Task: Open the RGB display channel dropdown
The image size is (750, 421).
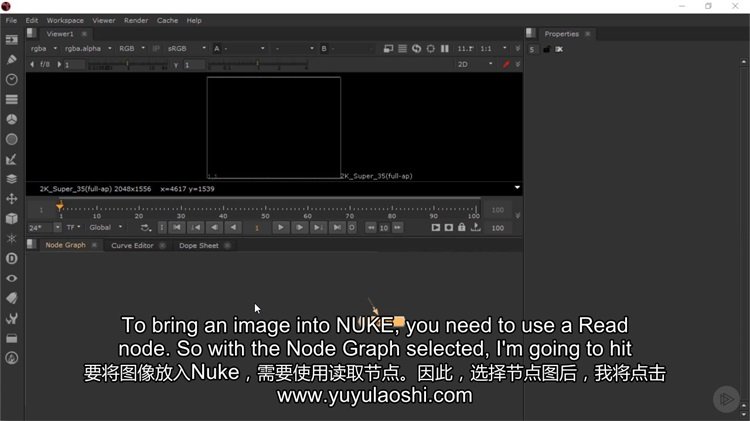Action: coord(132,48)
